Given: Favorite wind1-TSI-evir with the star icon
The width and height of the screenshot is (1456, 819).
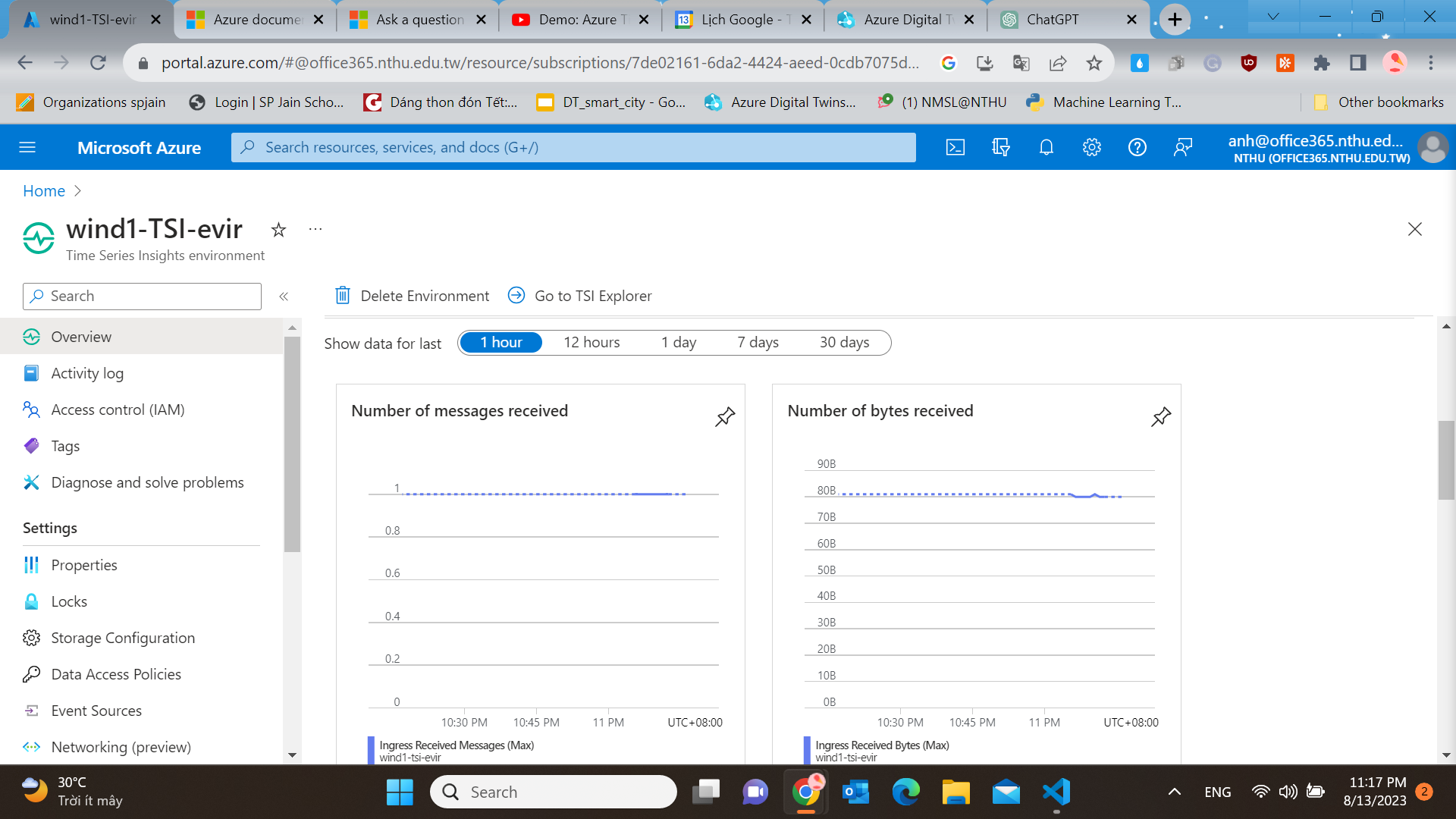Looking at the screenshot, I should [279, 230].
